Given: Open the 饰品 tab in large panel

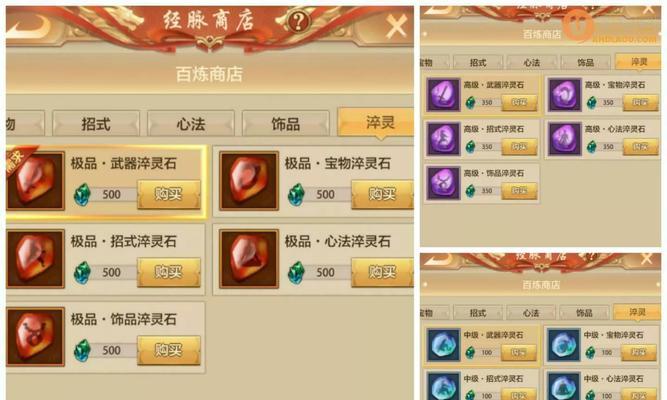Looking at the screenshot, I should (x=285, y=124).
